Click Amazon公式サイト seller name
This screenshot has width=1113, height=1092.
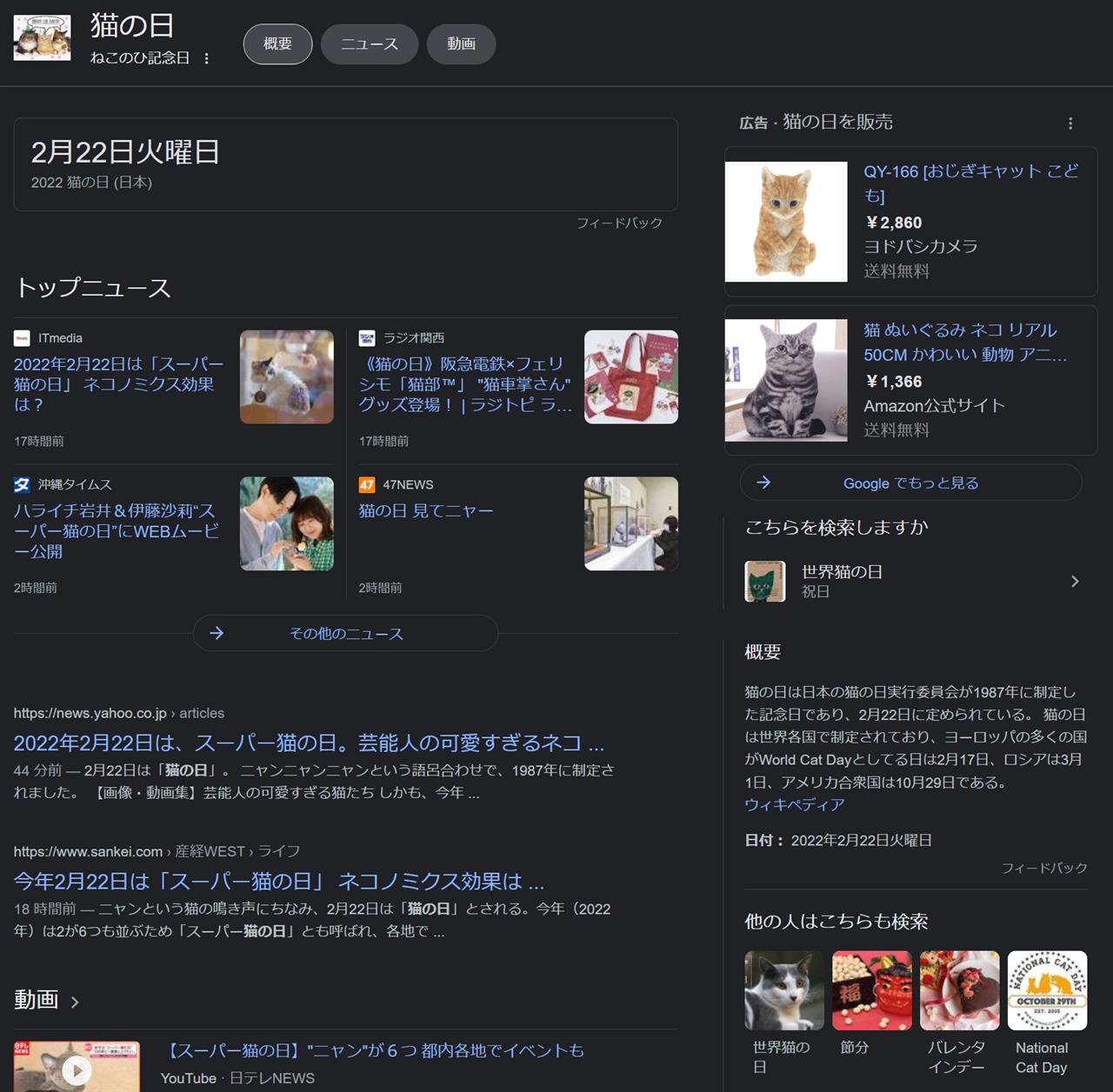[935, 406]
